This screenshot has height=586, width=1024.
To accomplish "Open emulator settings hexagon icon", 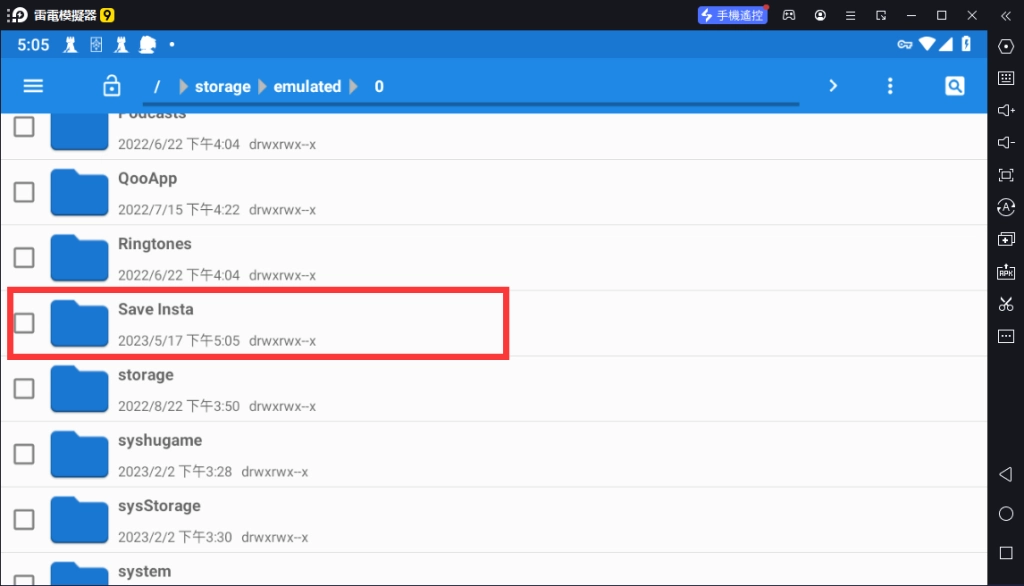I will (x=1006, y=46).
